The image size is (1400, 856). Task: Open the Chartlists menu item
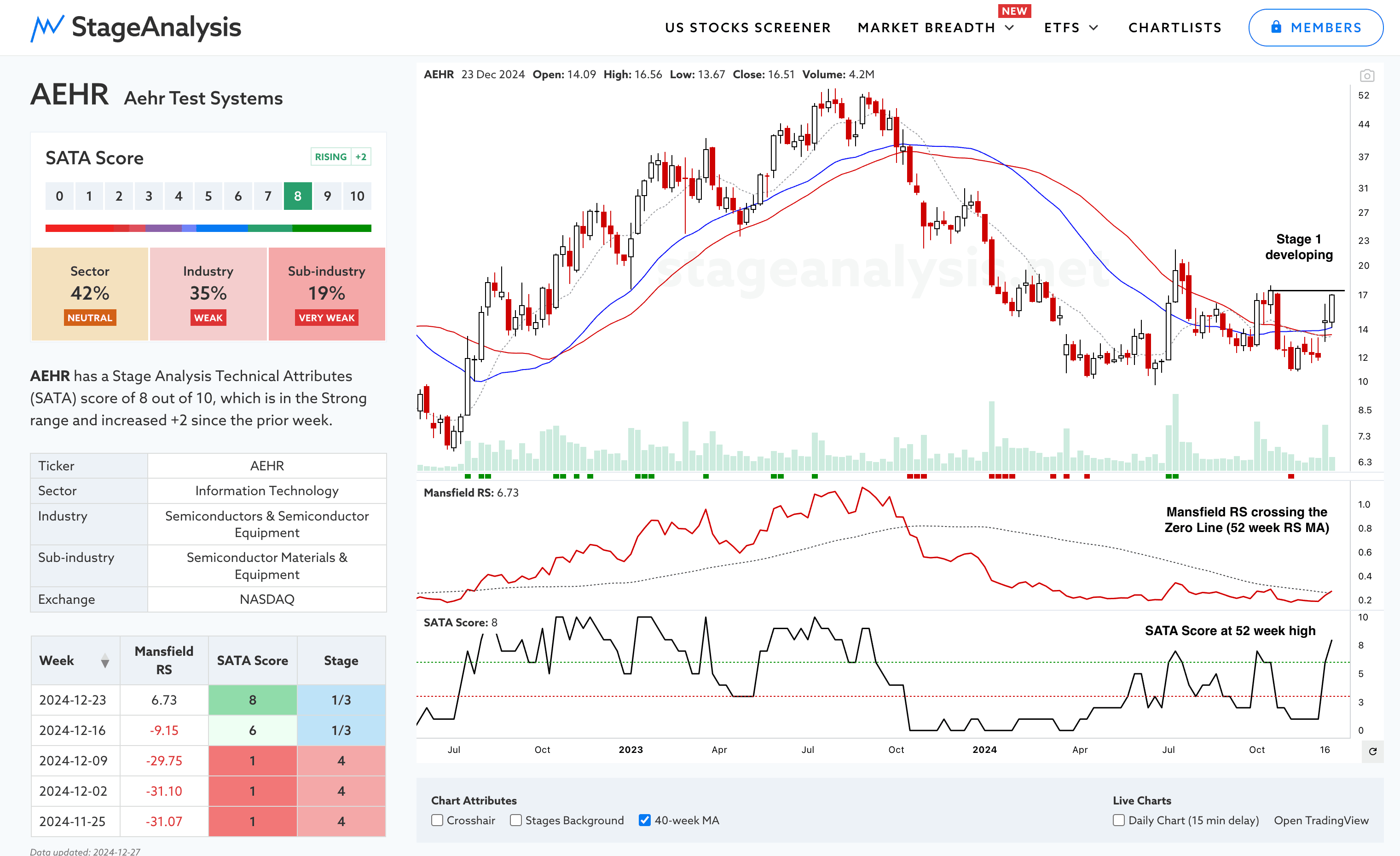1175,28
